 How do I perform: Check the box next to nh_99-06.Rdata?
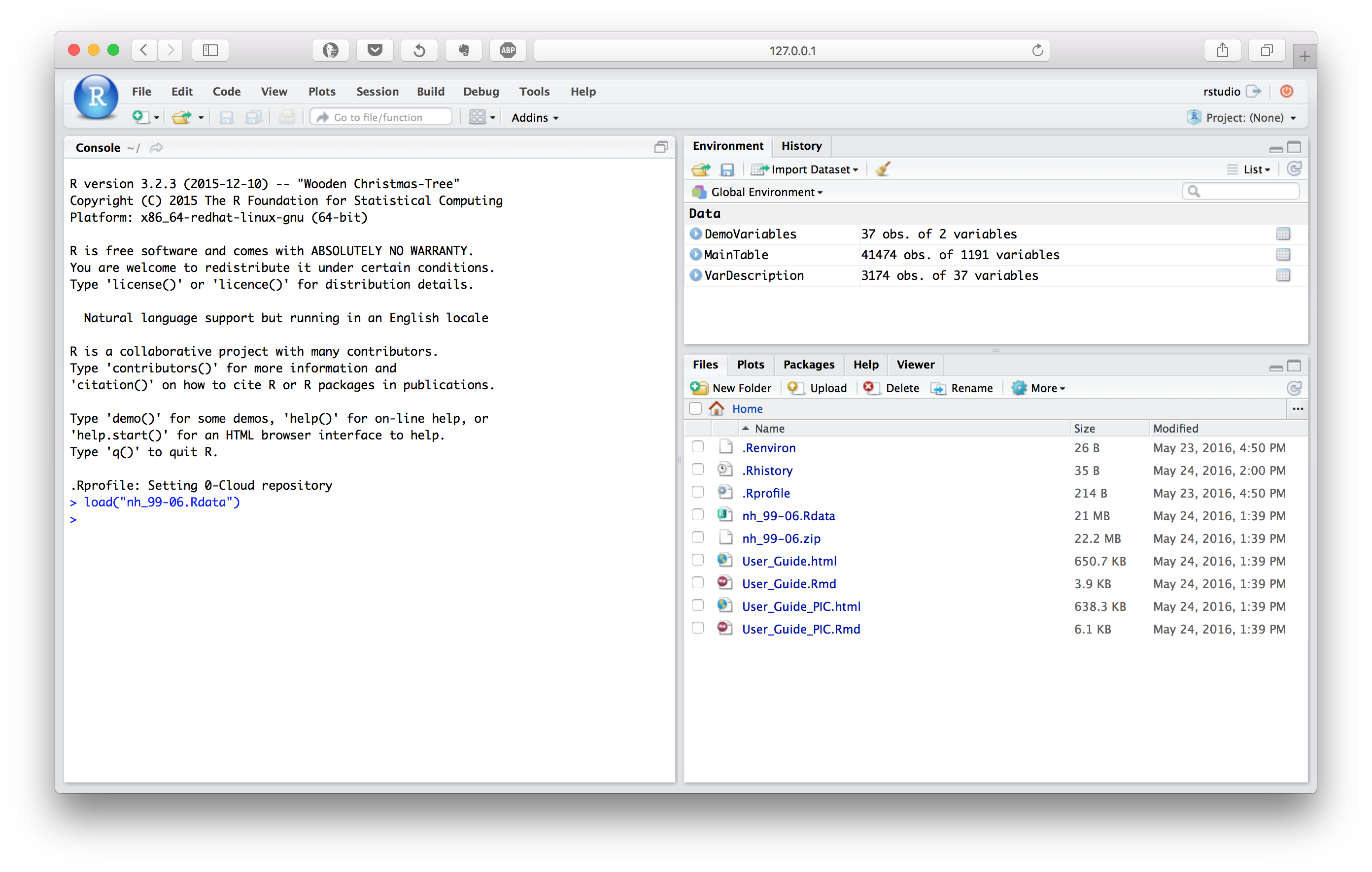pos(697,515)
